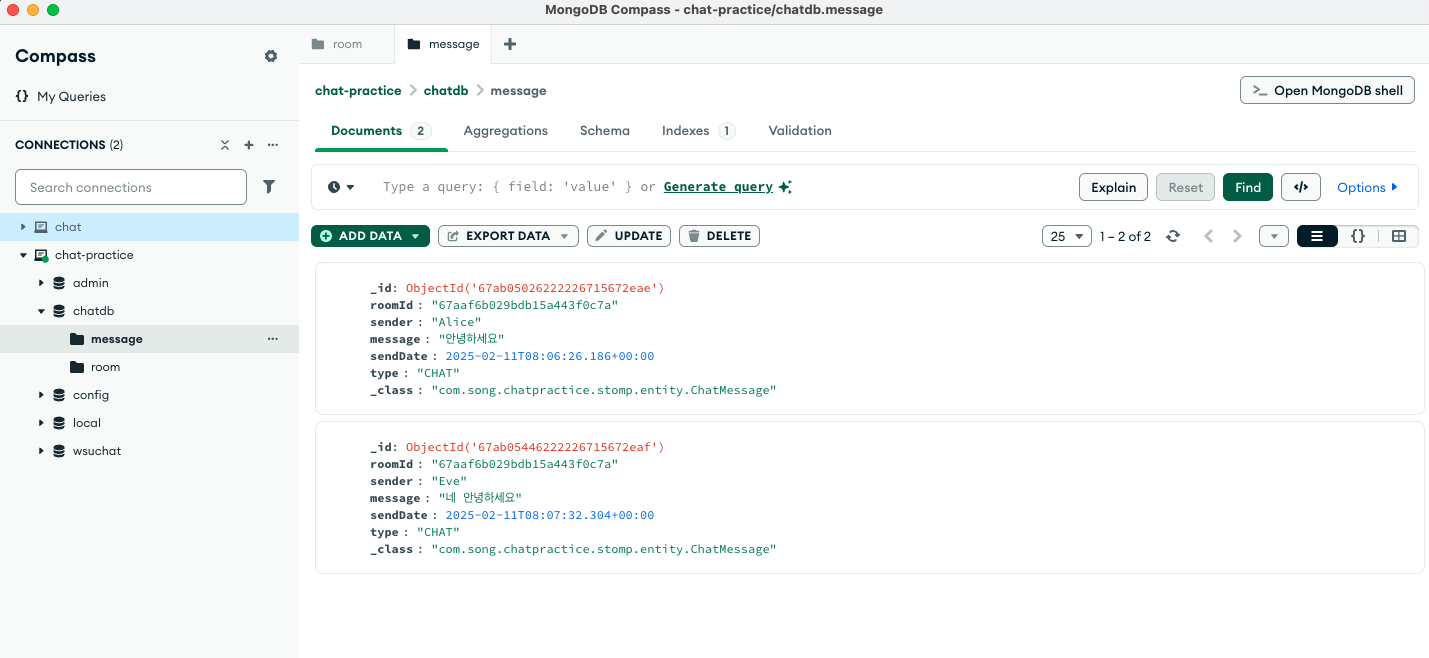The height and width of the screenshot is (658, 1429).
Task: Click the chat connection icon
Action: pos(41,227)
